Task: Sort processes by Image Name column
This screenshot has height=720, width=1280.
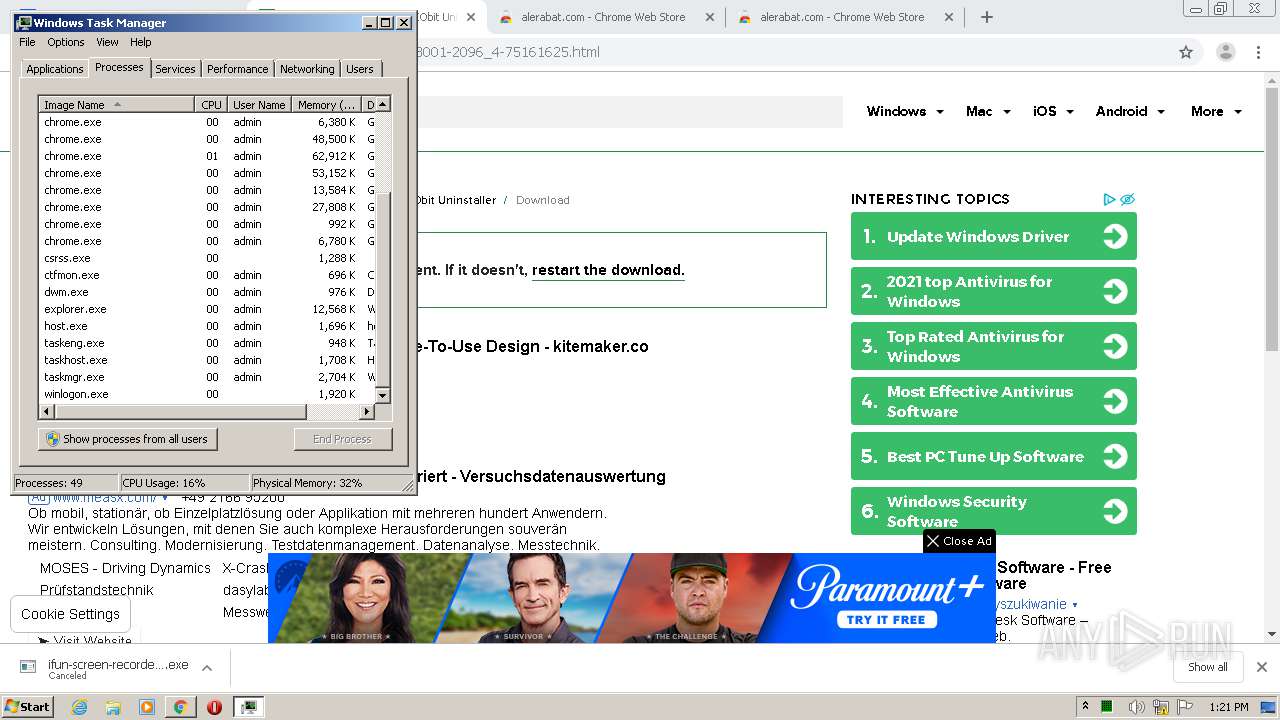Action: pyautogui.click(x=116, y=105)
